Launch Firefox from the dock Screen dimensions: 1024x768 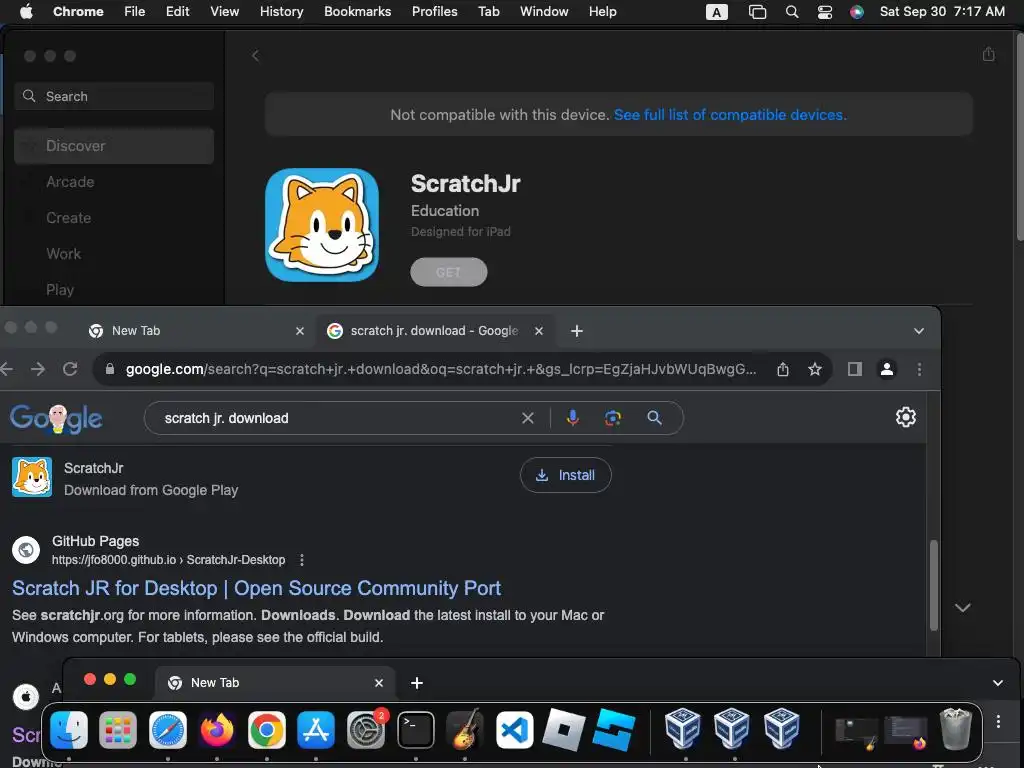tap(217, 729)
